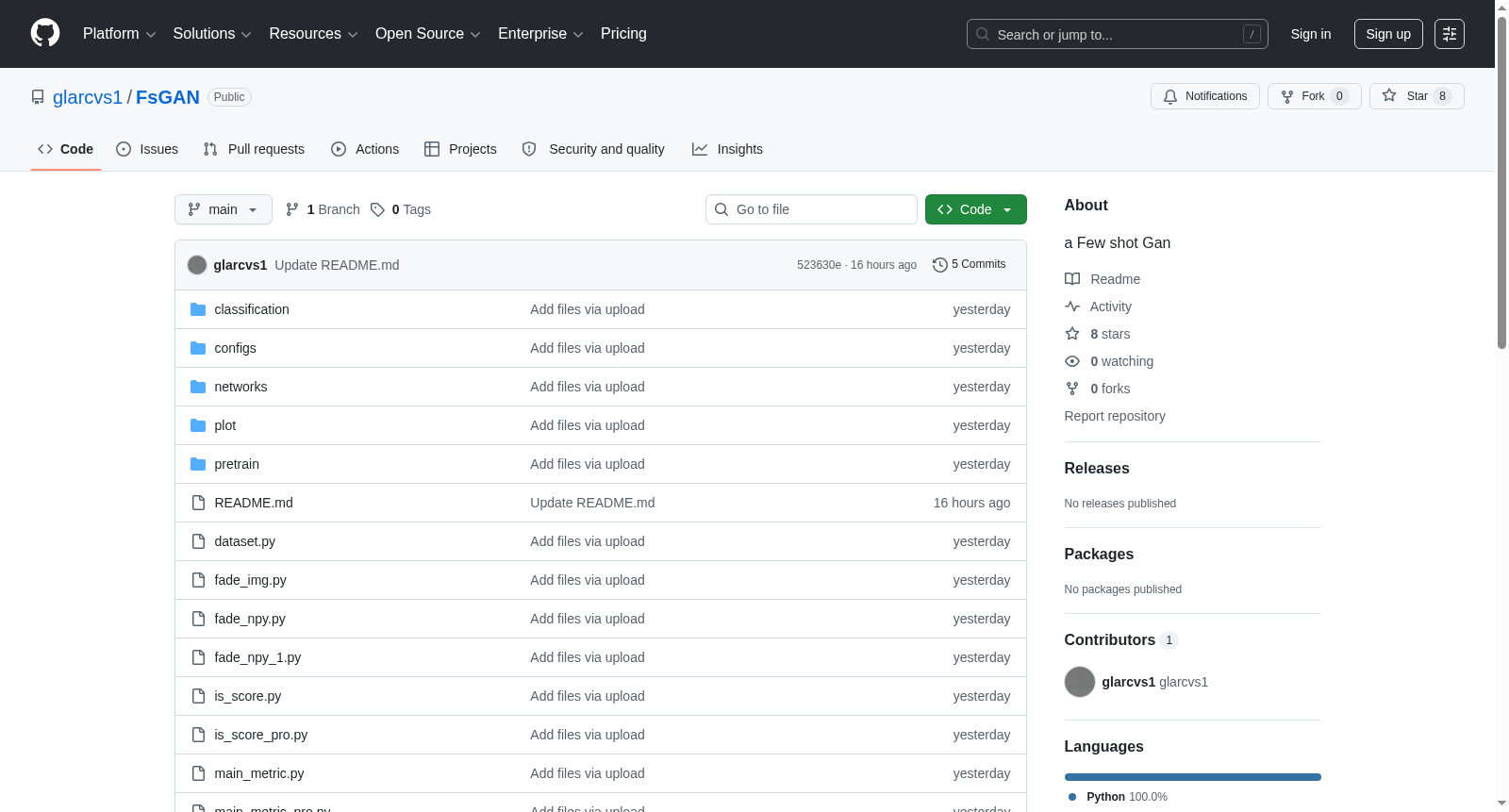1509x812 pixels.
Task: Click the tag icon beside 0 Tags
Action: click(377, 209)
